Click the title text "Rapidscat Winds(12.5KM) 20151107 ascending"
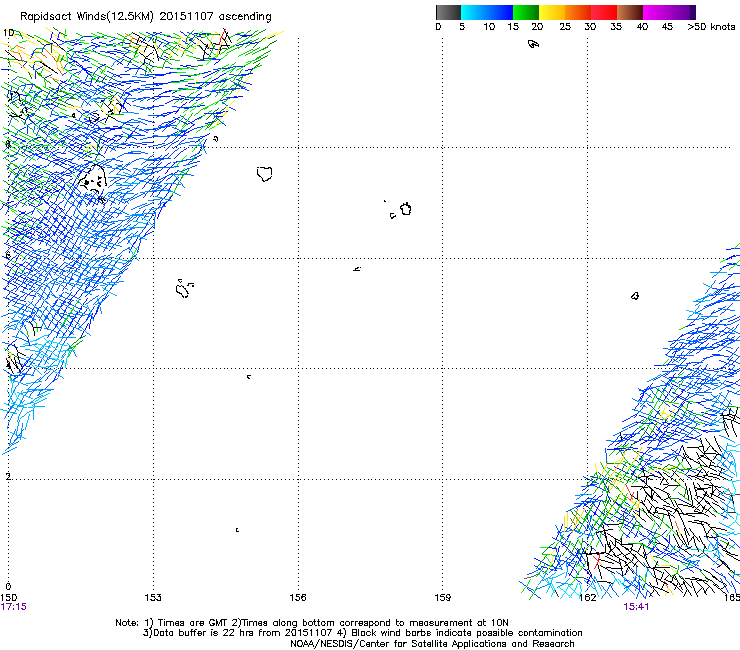The width and height of the screenshot is (740, 650). [x=146, y=17]
